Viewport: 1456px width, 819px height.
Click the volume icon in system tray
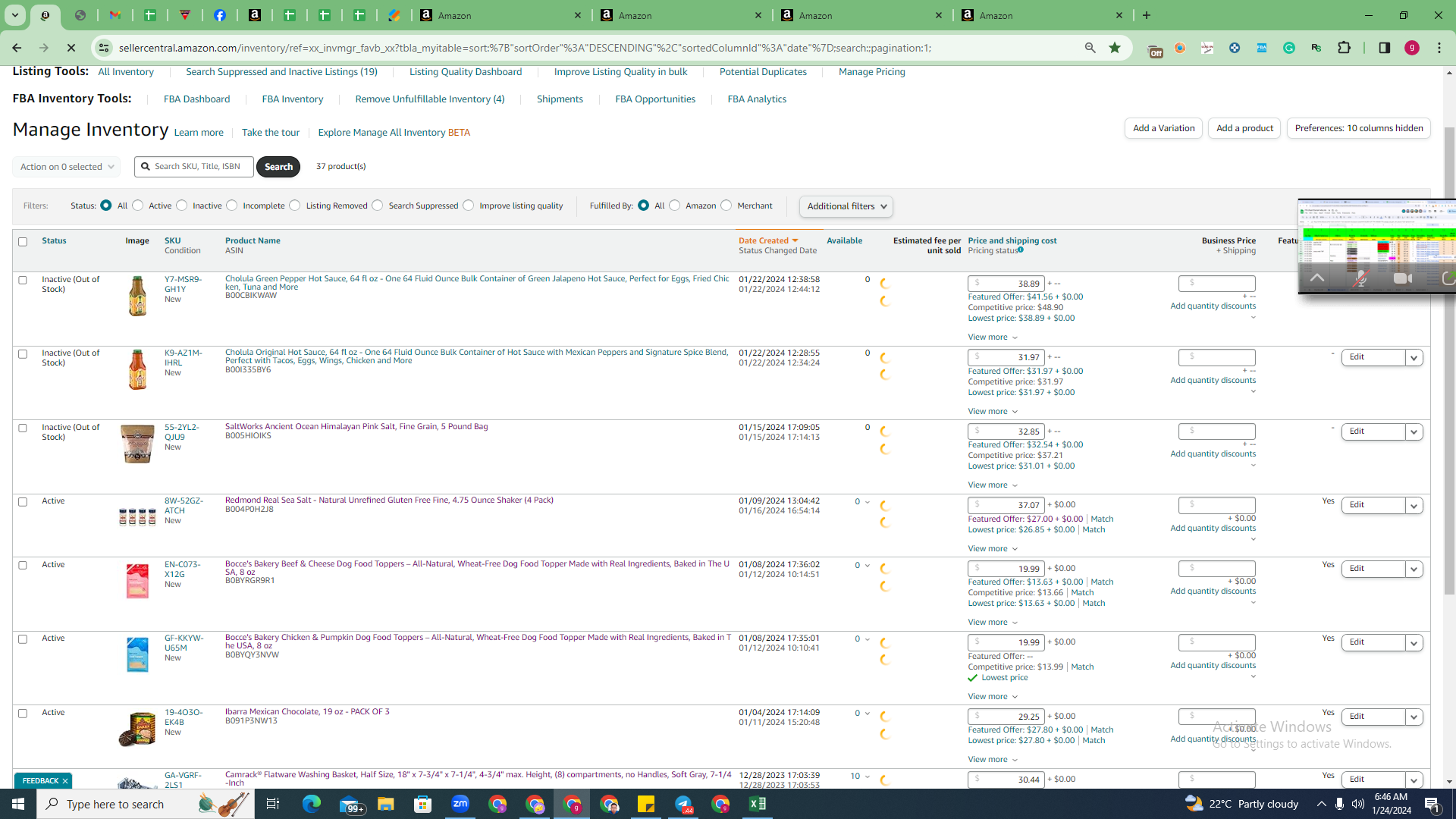[x=1357, y=804]
